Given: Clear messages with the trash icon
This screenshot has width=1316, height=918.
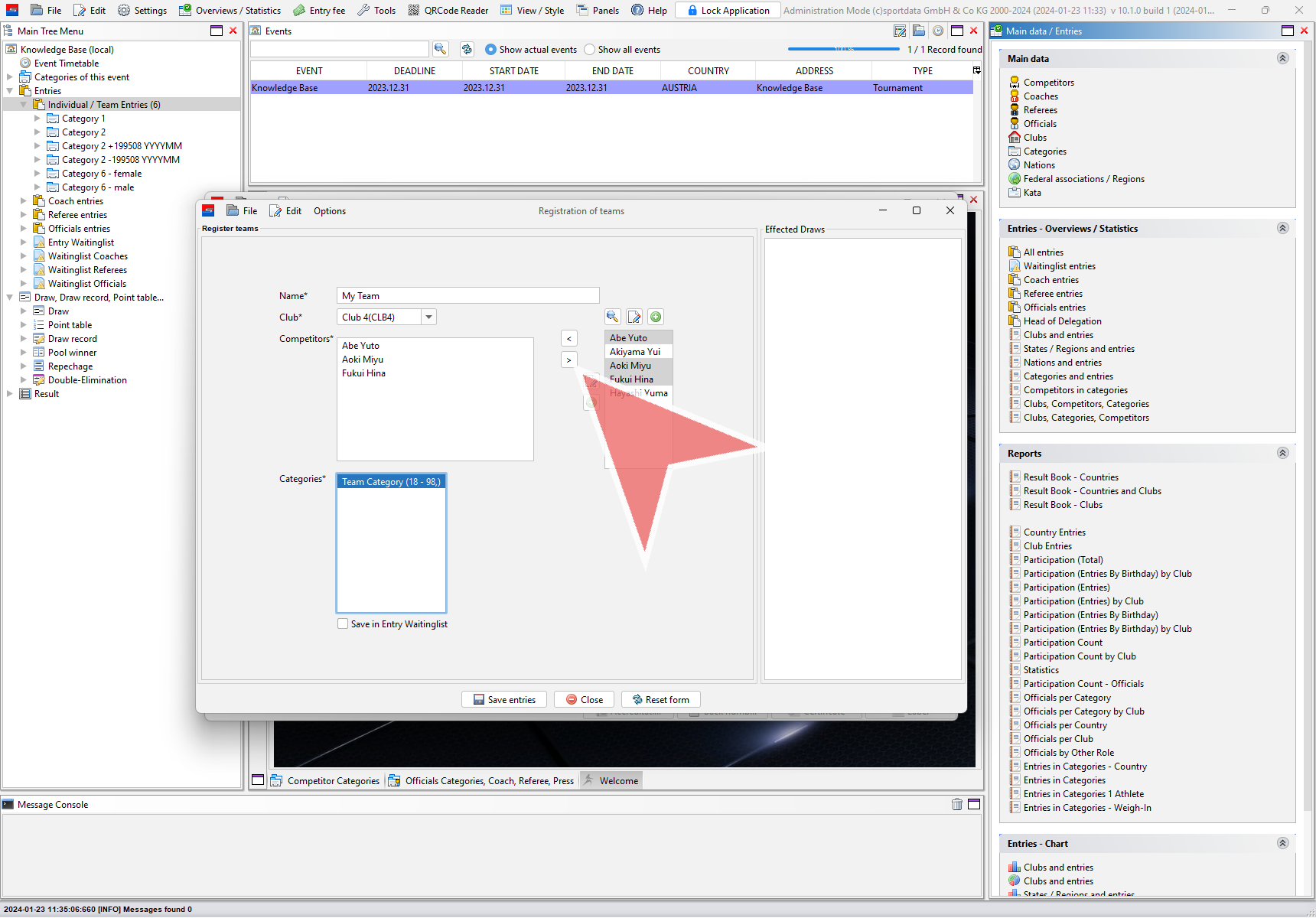Looking at the screenshot, I should click(x=956, y=804).
